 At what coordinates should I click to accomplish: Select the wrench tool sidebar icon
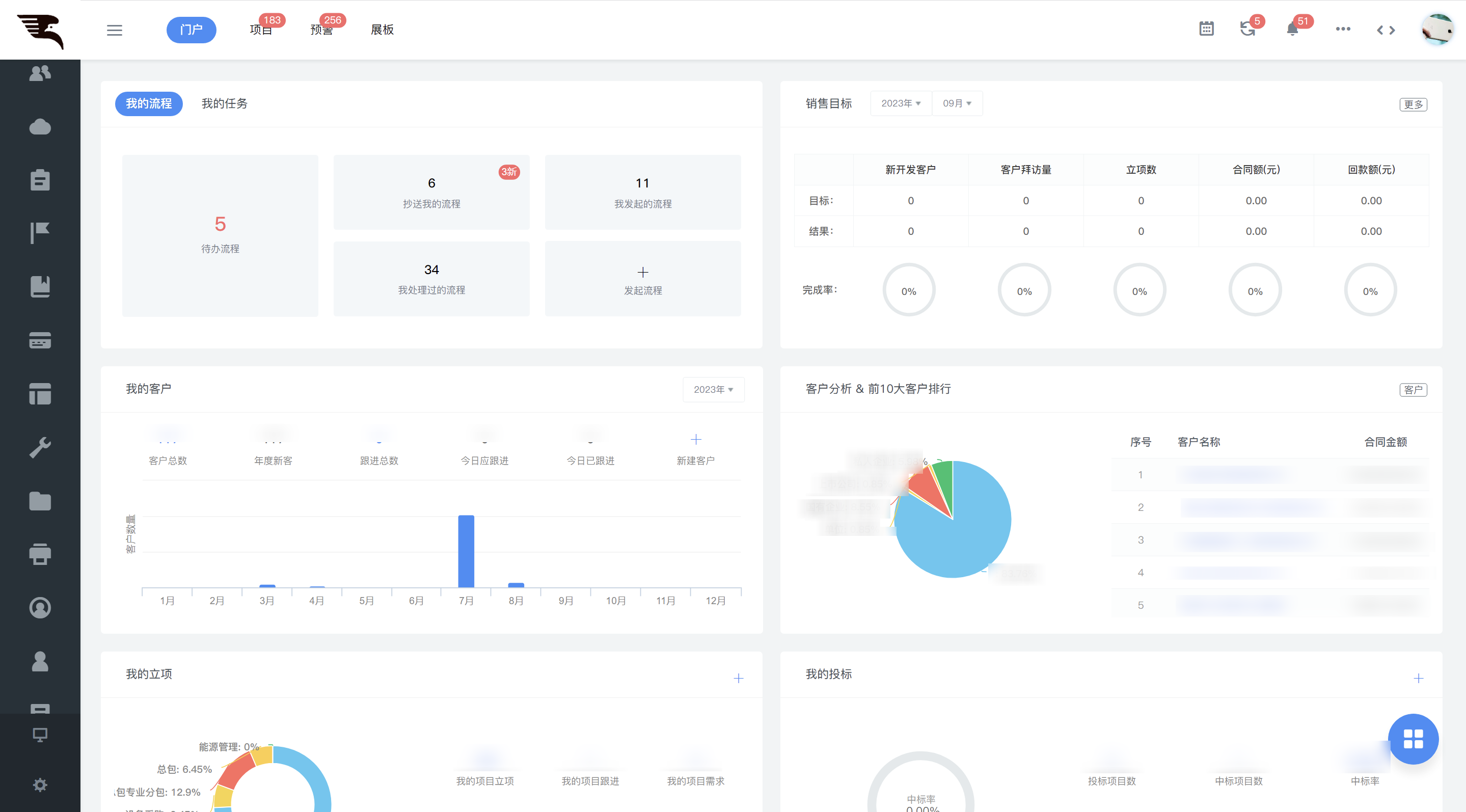coord(40,447)
